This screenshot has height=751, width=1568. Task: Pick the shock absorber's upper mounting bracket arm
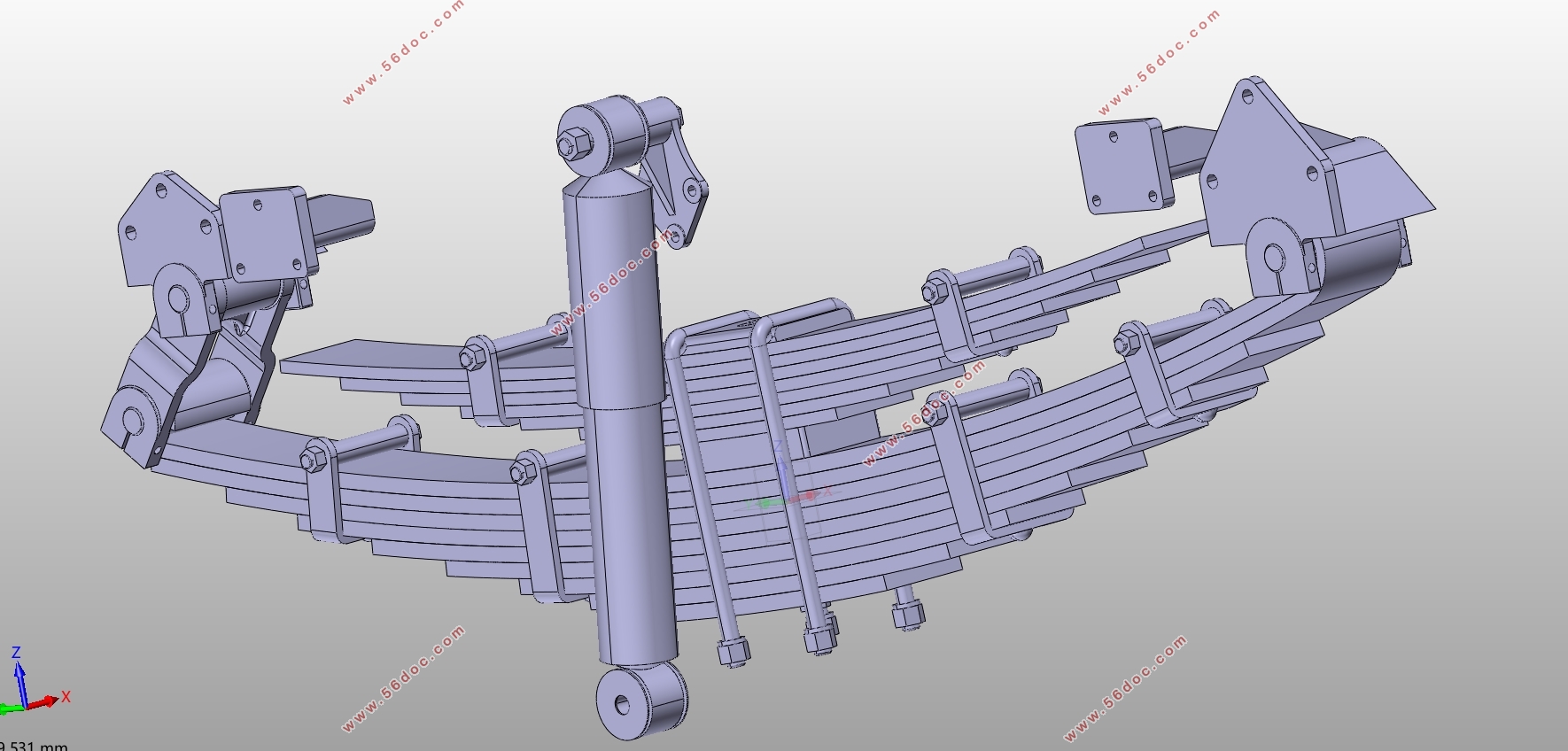point(675,174)
